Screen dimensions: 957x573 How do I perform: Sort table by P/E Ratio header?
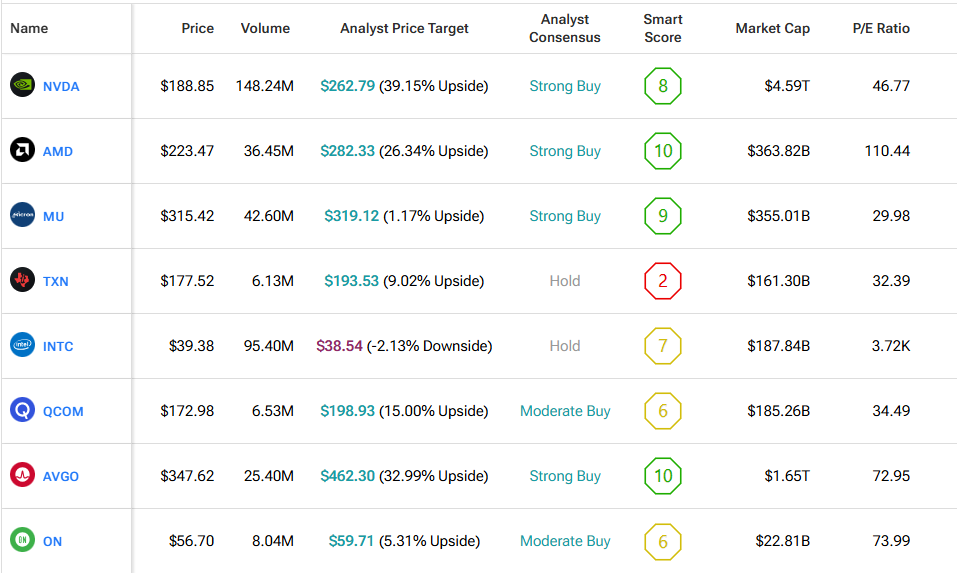coord(881,28)
